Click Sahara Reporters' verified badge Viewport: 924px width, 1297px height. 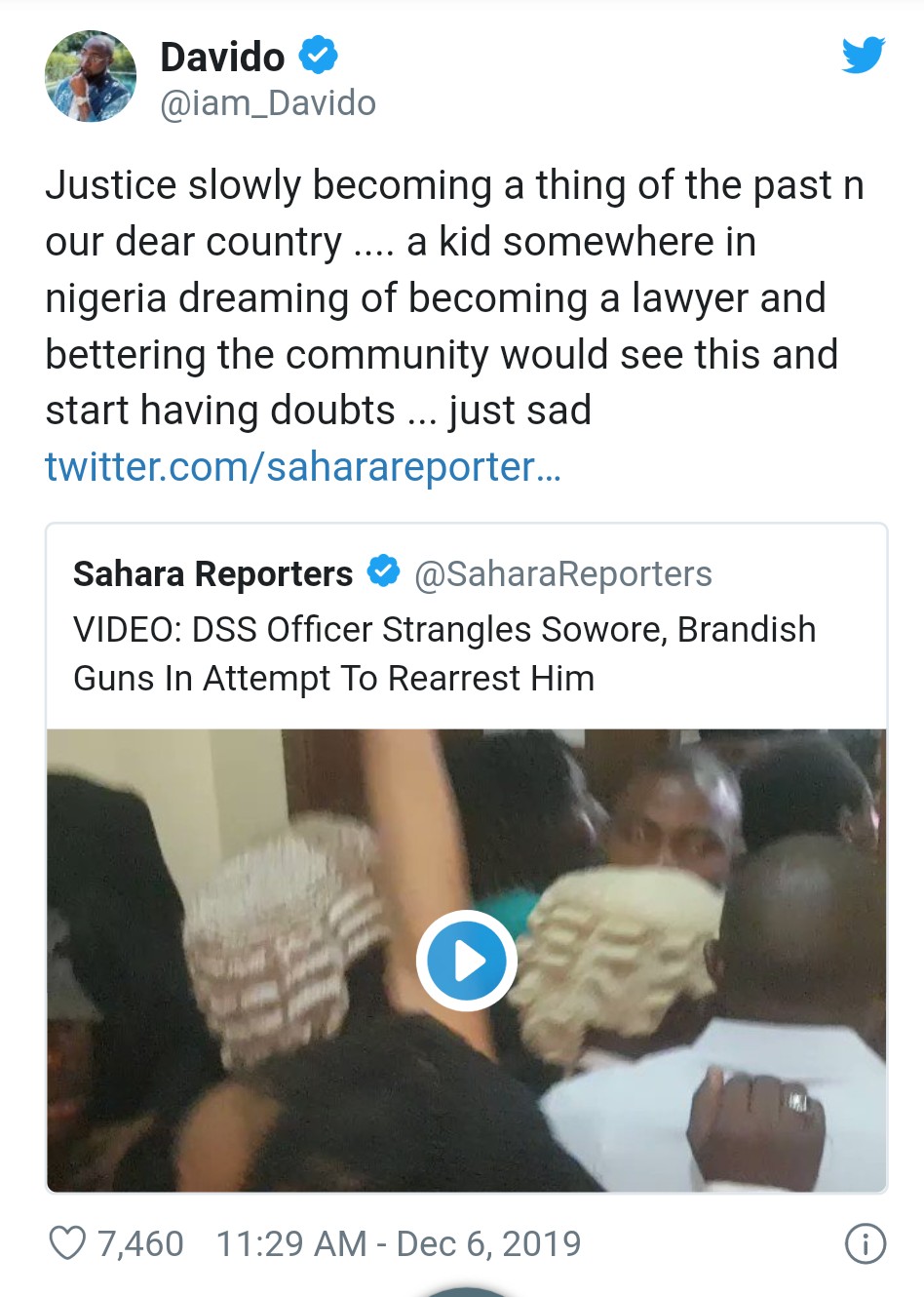tap(383, 572)
